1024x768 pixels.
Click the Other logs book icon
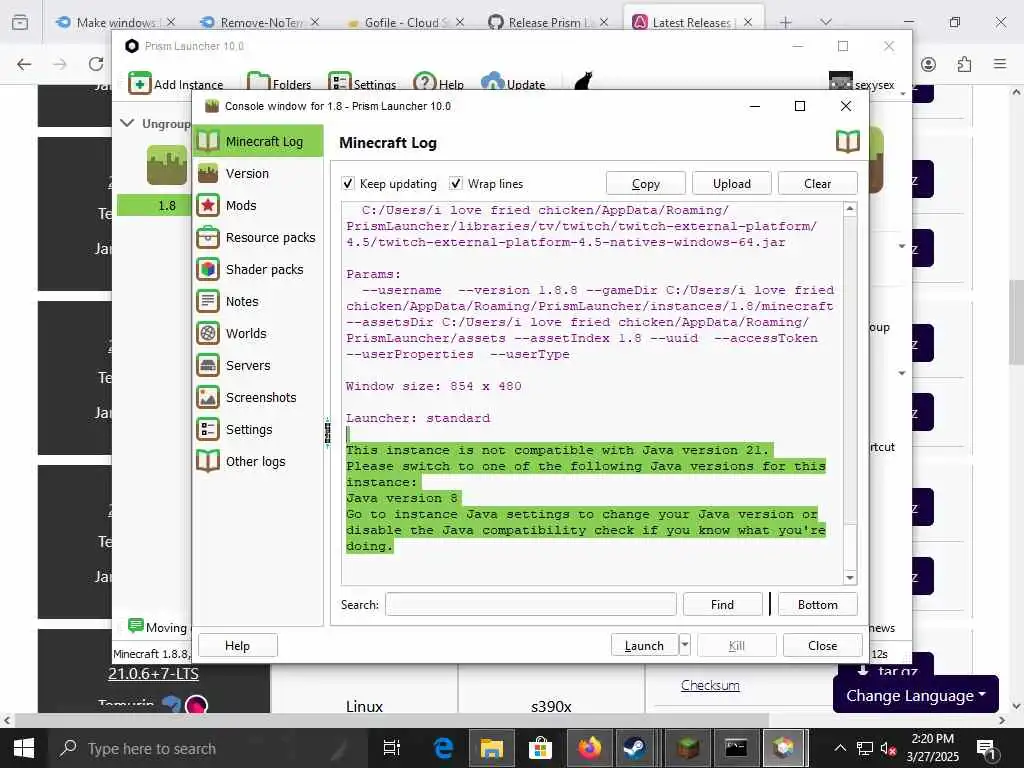click(208, 461)
